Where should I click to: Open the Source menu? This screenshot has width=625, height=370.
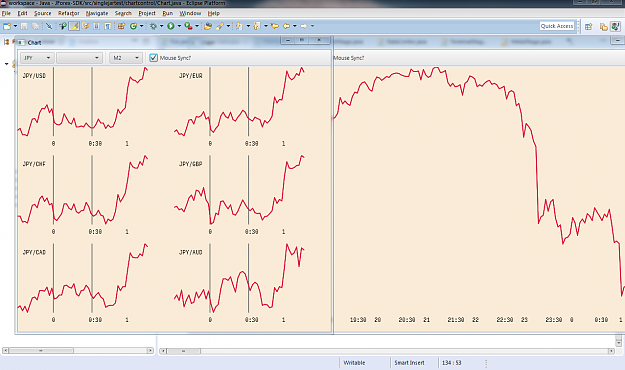43,13
